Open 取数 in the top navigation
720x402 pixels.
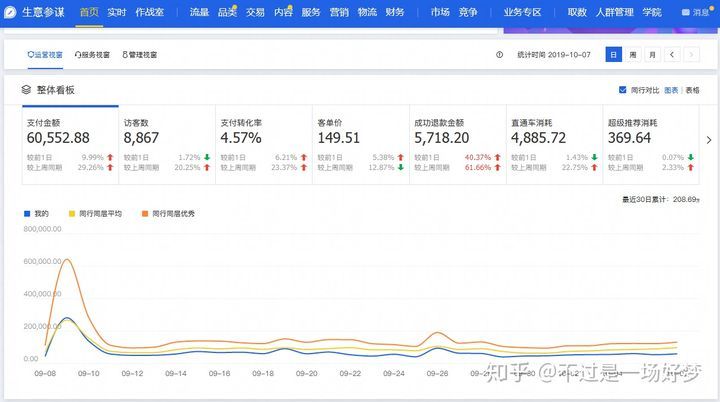577,12
